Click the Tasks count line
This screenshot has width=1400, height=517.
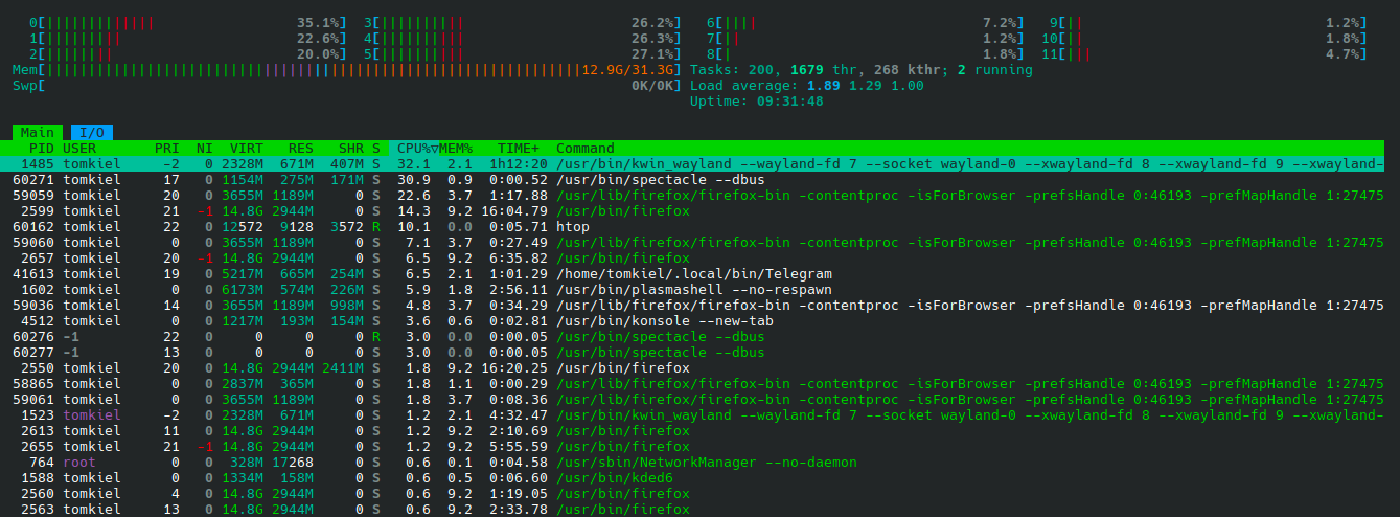[861, 70]
